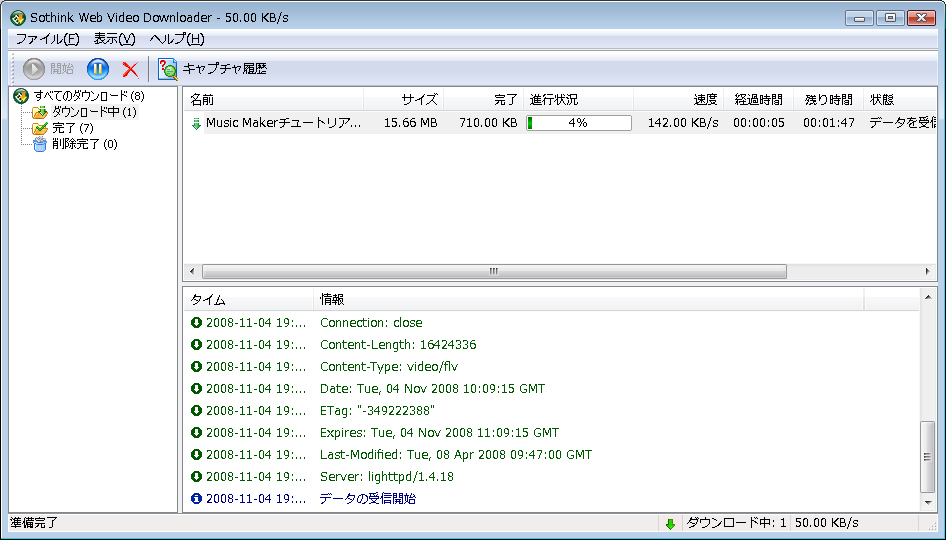Click the 15.66 MB size cell

tap(410, 123)
